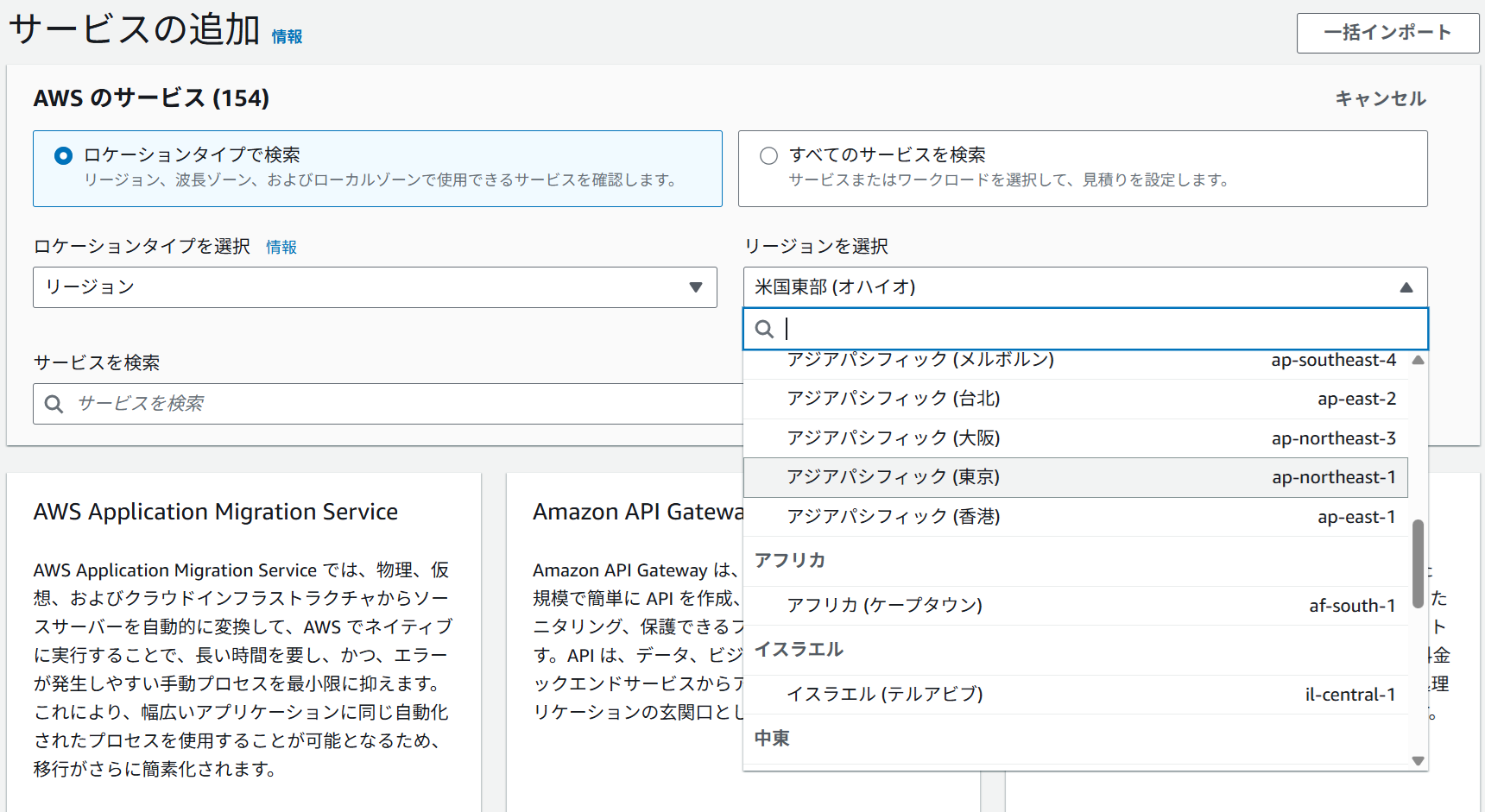This screenshot has width=1485, height=812.
Task: Click the 中東 group header
Action: pos(772,739)
